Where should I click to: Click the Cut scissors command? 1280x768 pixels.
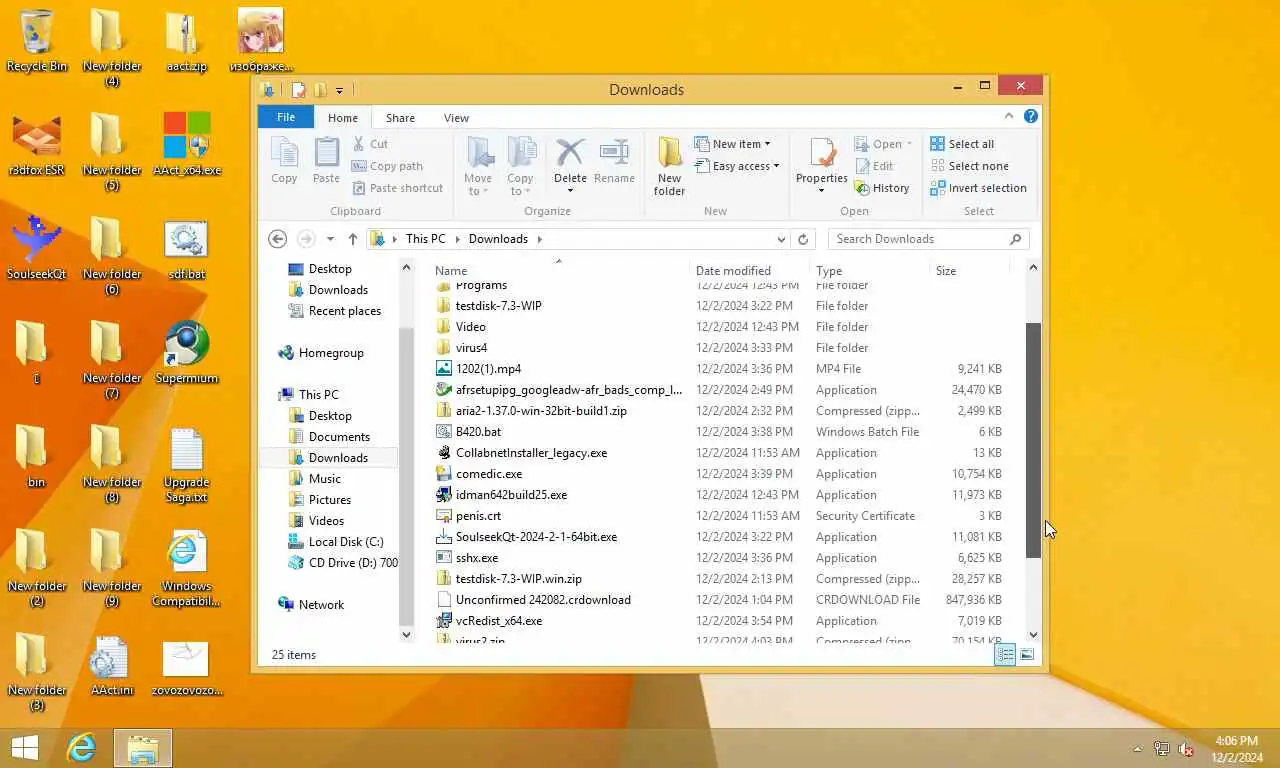pos(370,144)
